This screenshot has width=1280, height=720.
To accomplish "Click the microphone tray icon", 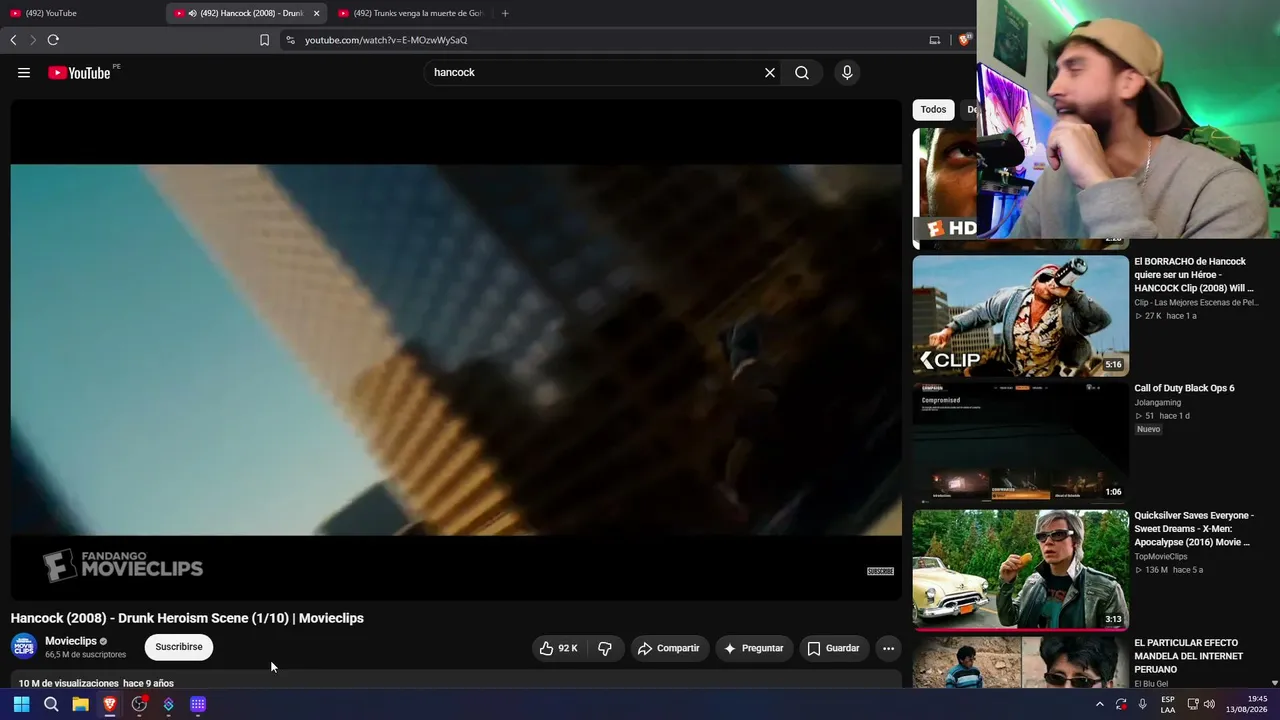I will (1142, 704).
